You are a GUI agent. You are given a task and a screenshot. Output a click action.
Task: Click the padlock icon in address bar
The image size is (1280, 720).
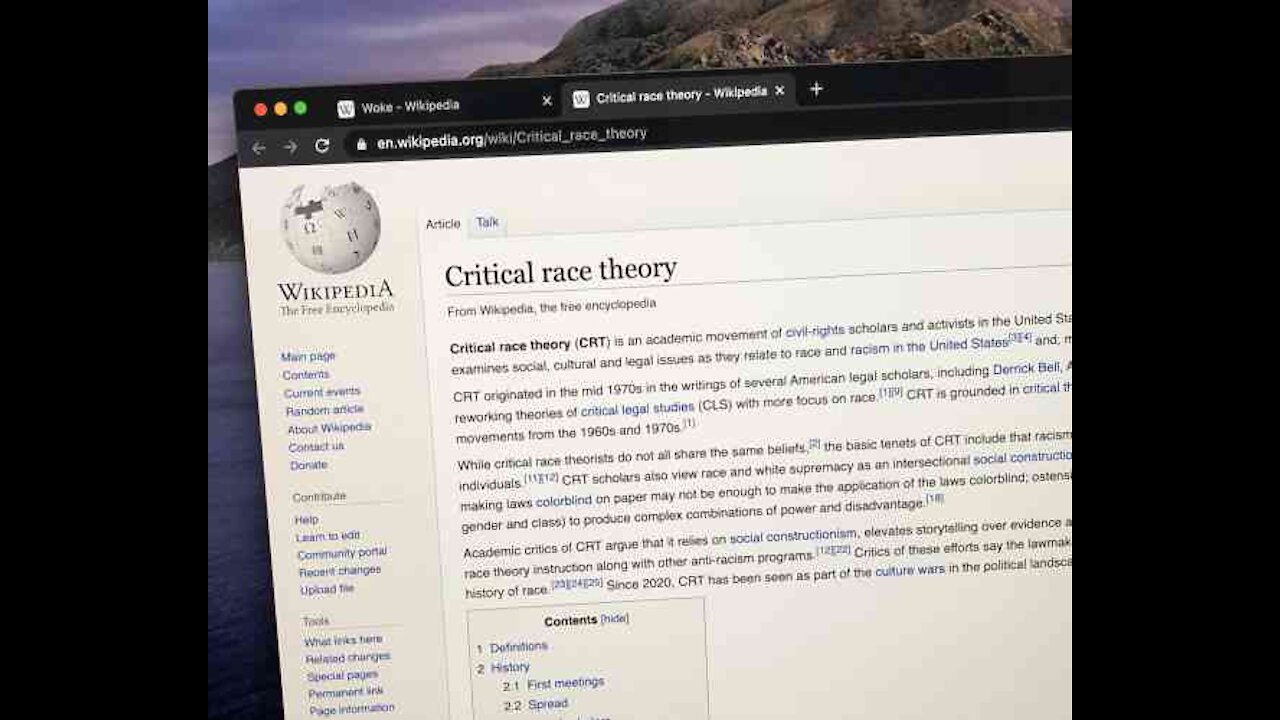point(362,144)
